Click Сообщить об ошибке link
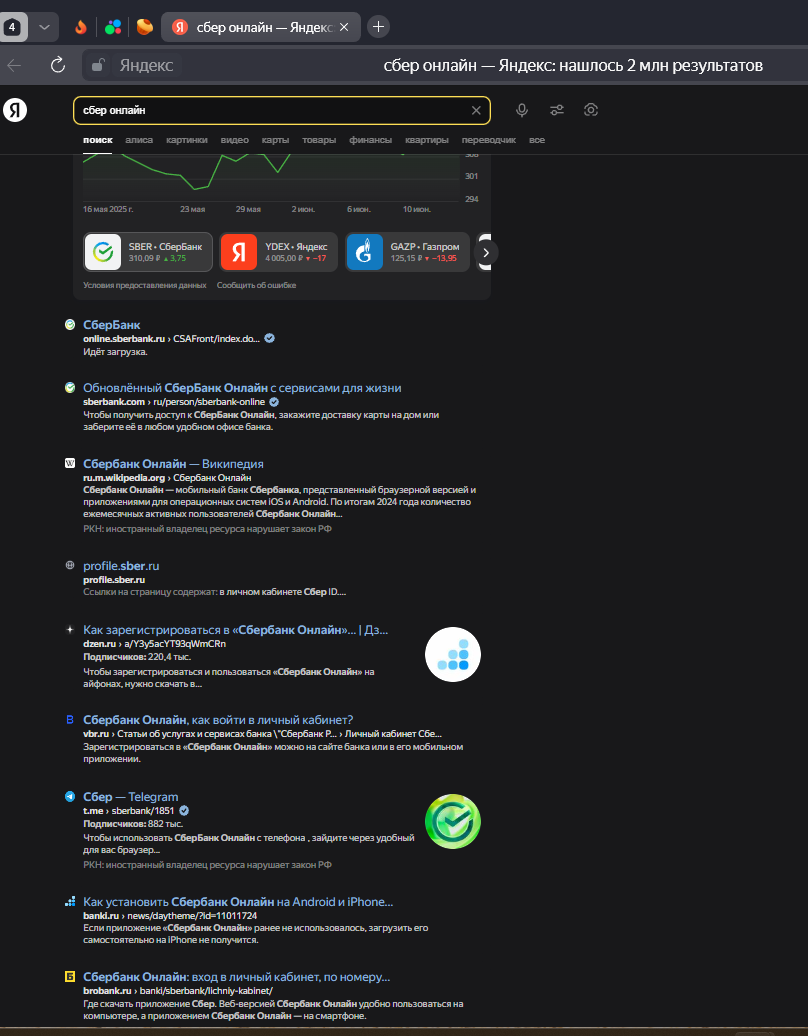808x1036 pixels. click(x=256, y=285)
